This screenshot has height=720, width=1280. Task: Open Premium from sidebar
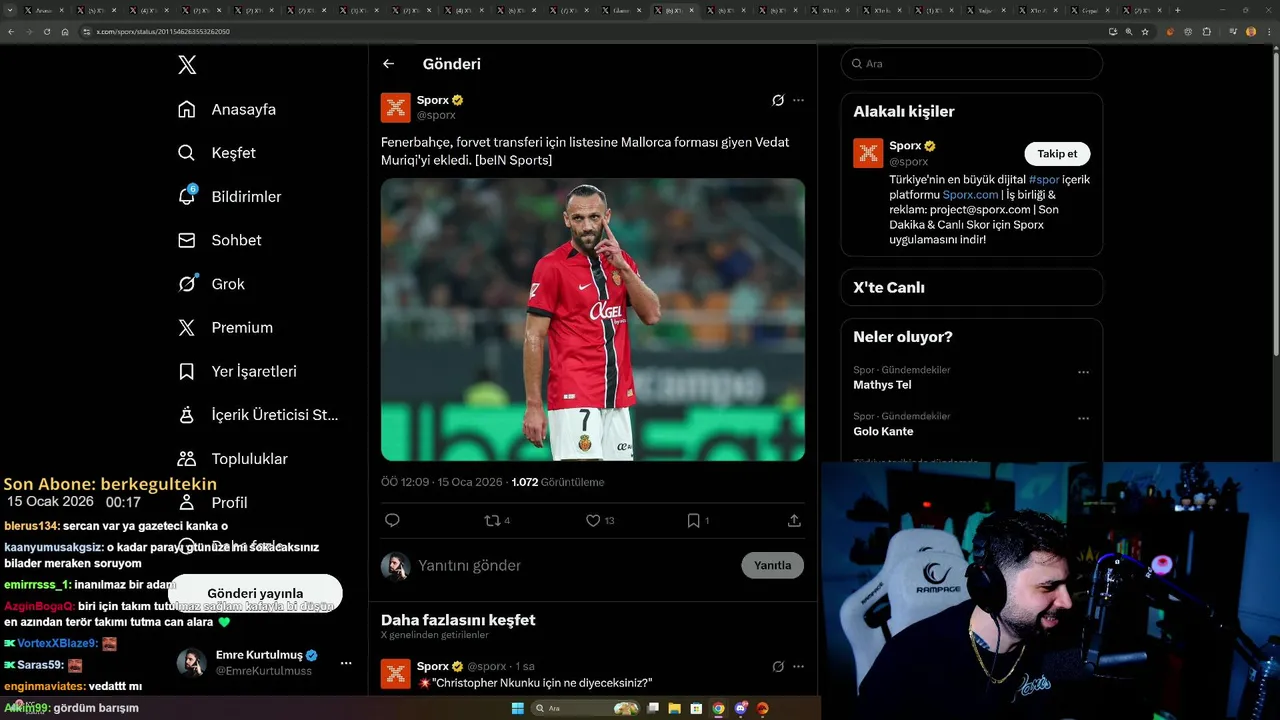(225, 327)
